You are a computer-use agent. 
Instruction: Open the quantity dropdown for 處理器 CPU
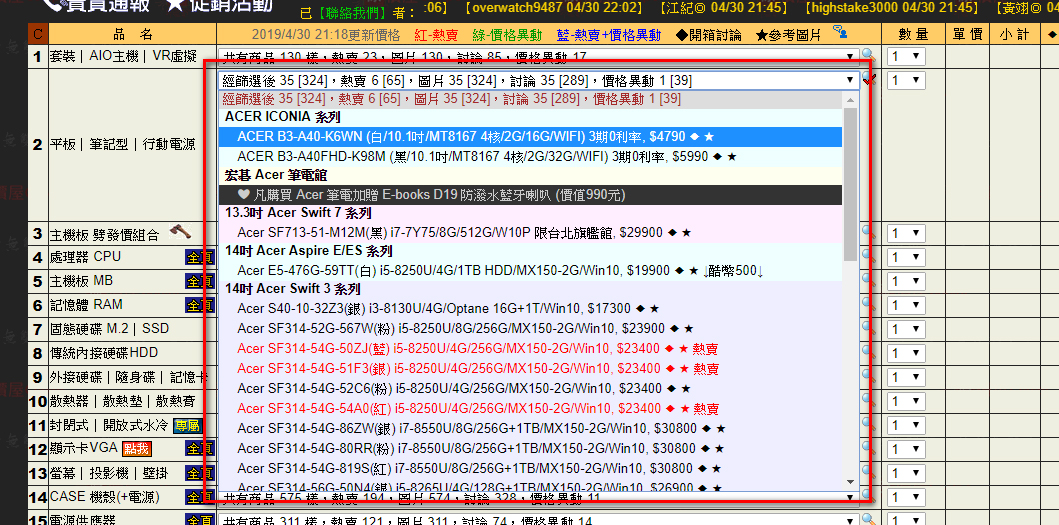[906, 257]
